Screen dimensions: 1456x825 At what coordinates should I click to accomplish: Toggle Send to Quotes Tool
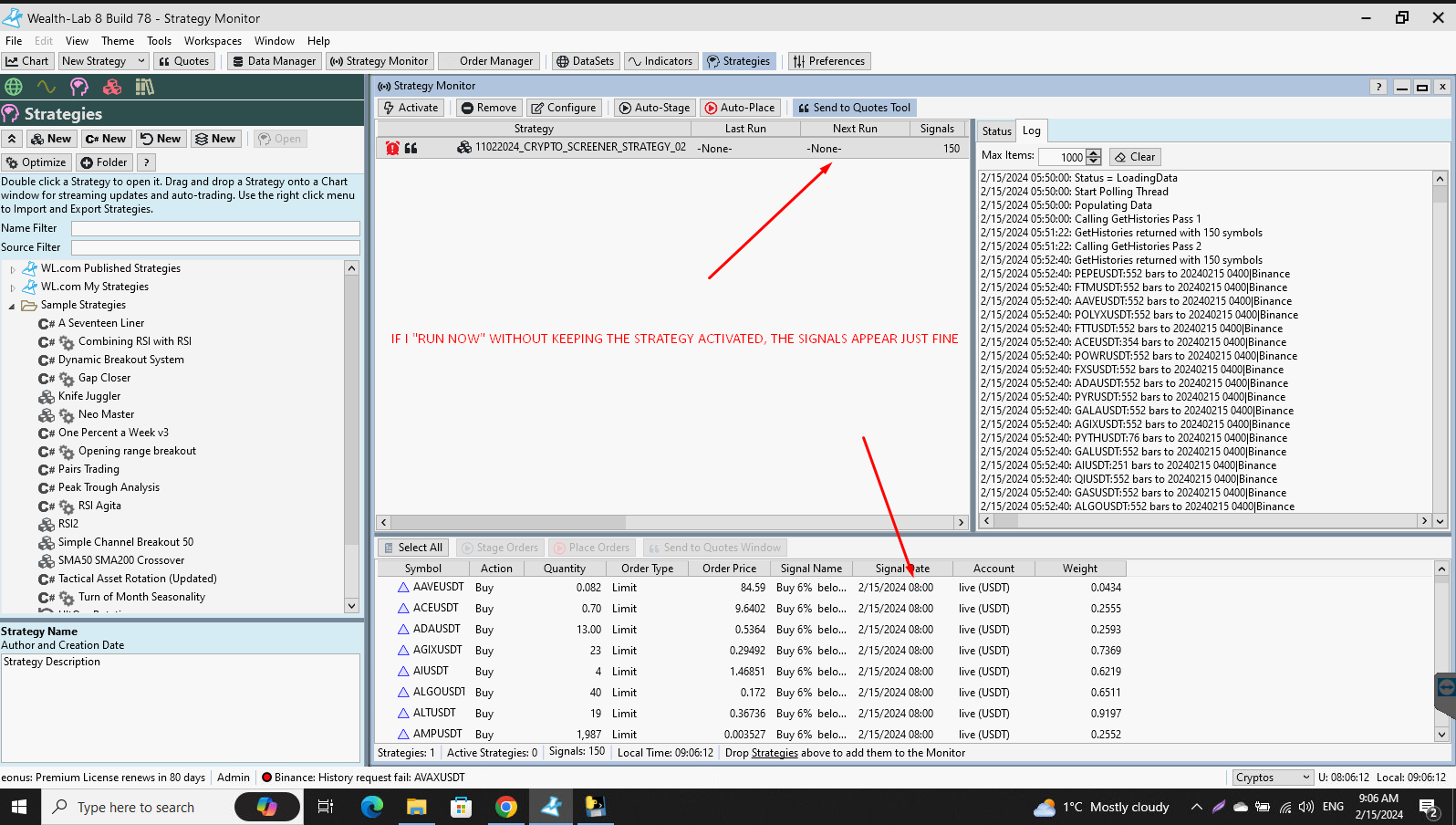tap(855, 108)
